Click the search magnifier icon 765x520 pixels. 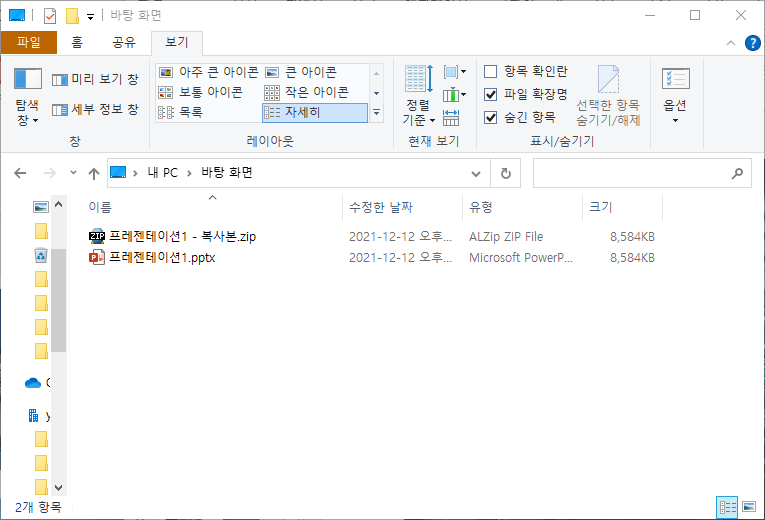[x=737, y=173]
